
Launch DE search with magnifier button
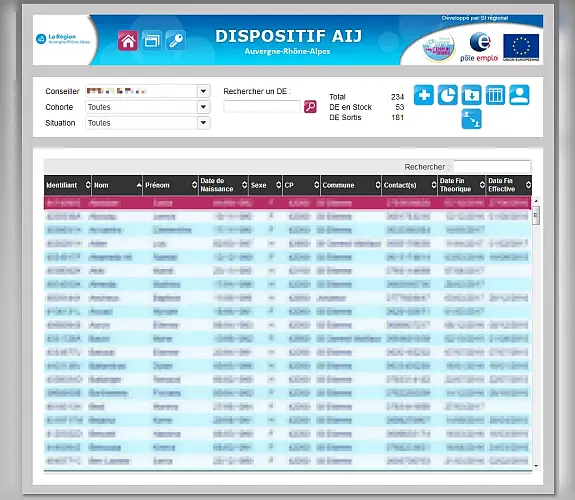click(x=310, y=107)
